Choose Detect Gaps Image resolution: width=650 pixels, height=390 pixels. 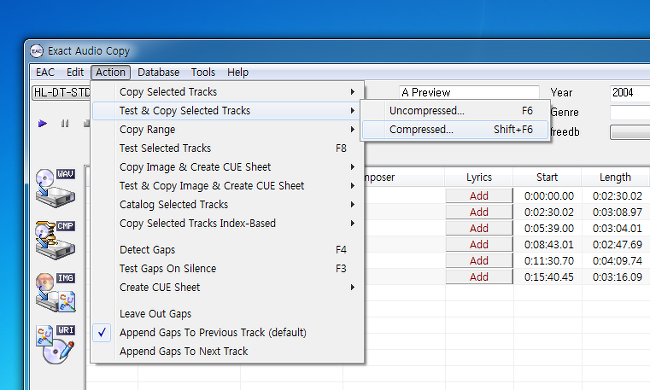click(x=228, y=250)
